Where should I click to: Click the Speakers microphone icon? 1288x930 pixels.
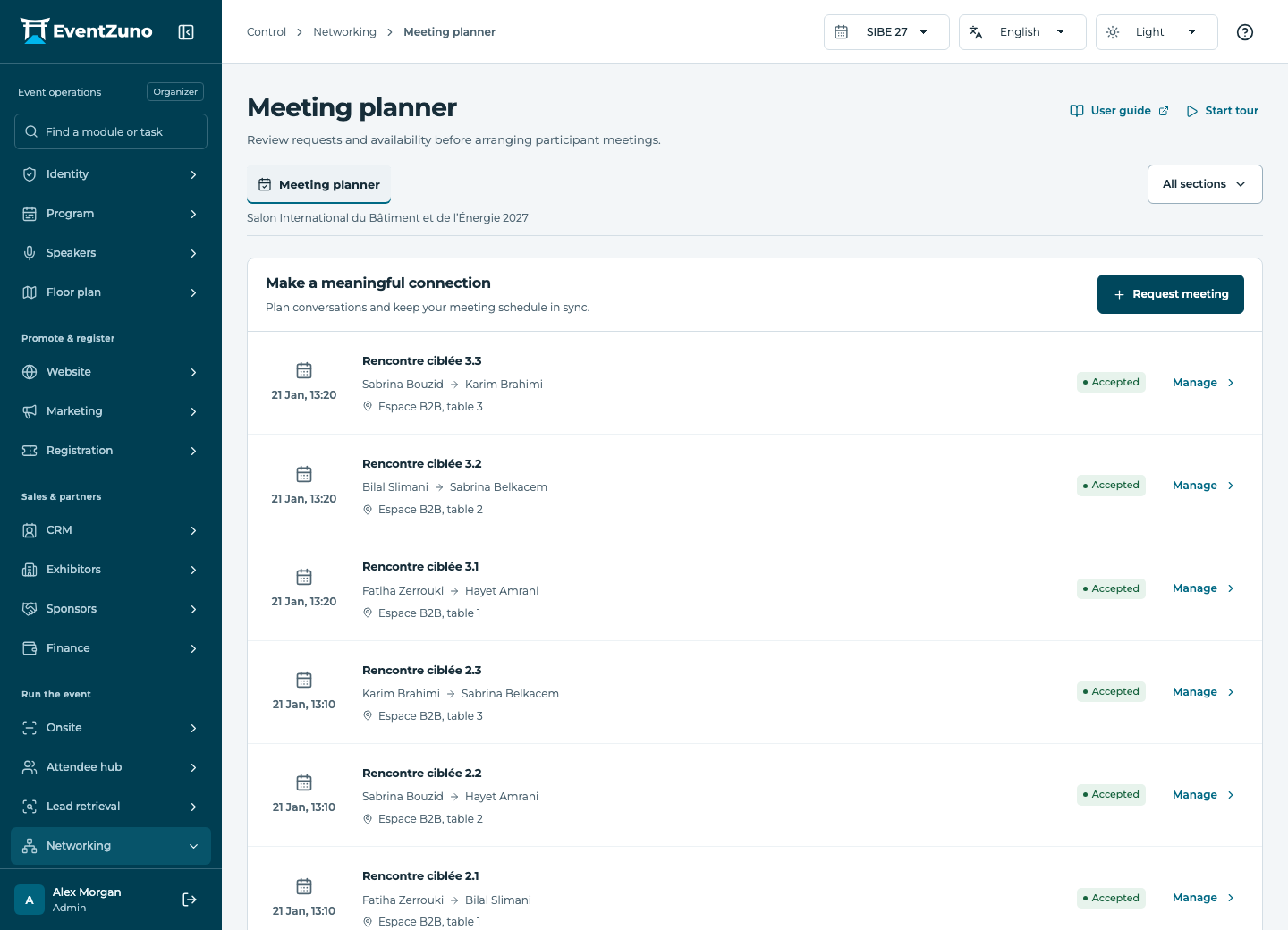point(30,253)
